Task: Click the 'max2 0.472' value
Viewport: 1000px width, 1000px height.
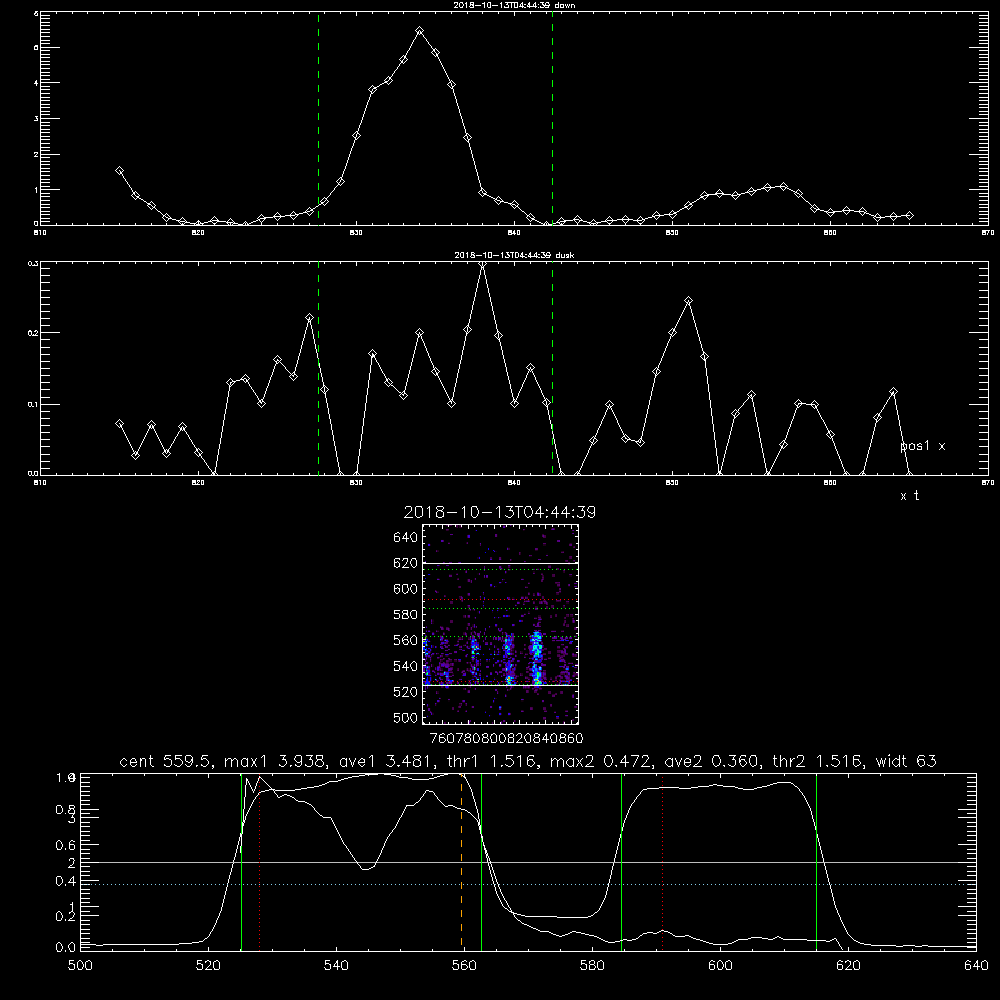Action: (x=598, y=761)
